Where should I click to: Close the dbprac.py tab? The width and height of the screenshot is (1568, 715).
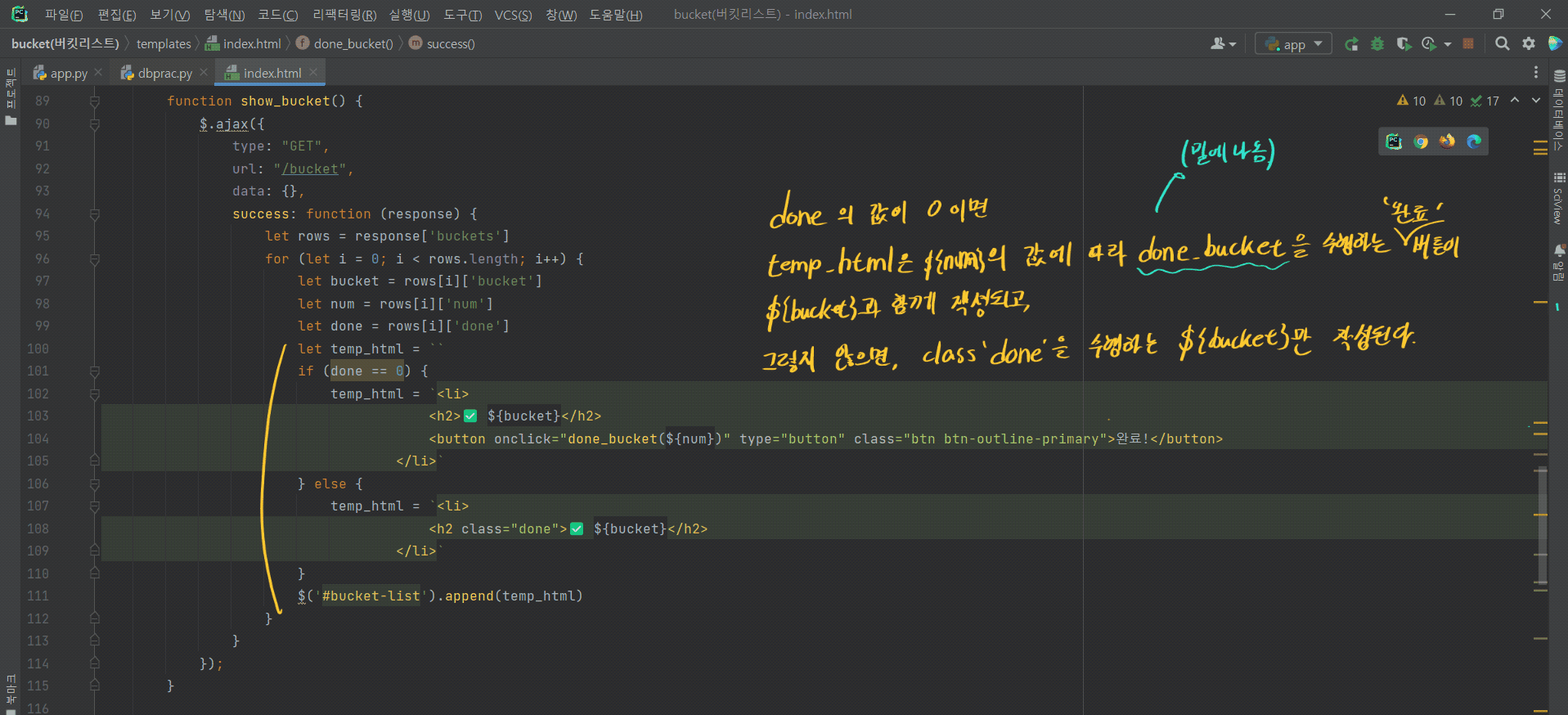[x=204, y=72]
